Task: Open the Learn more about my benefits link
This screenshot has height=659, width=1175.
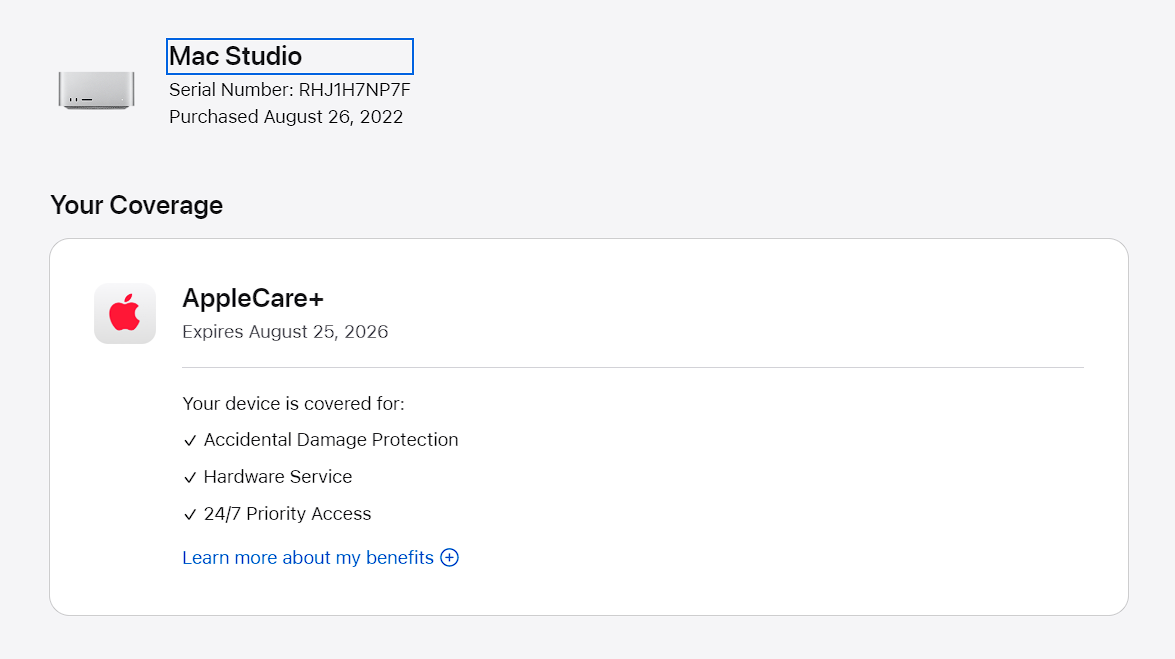Action: coord(308,558)
